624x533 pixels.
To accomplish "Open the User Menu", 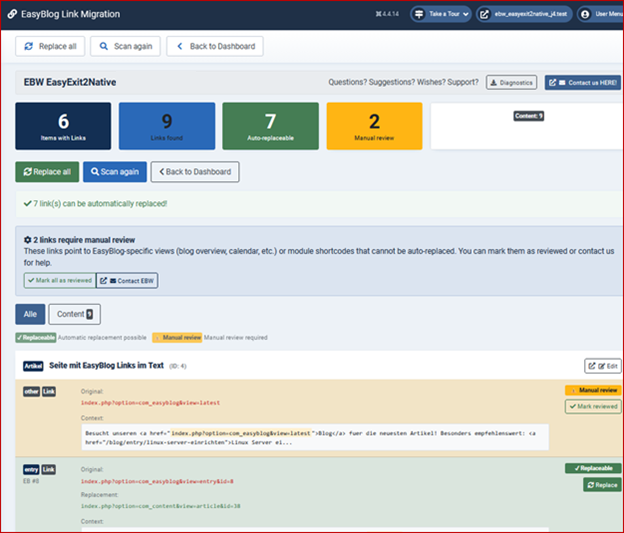I will (x=601, y=14).
